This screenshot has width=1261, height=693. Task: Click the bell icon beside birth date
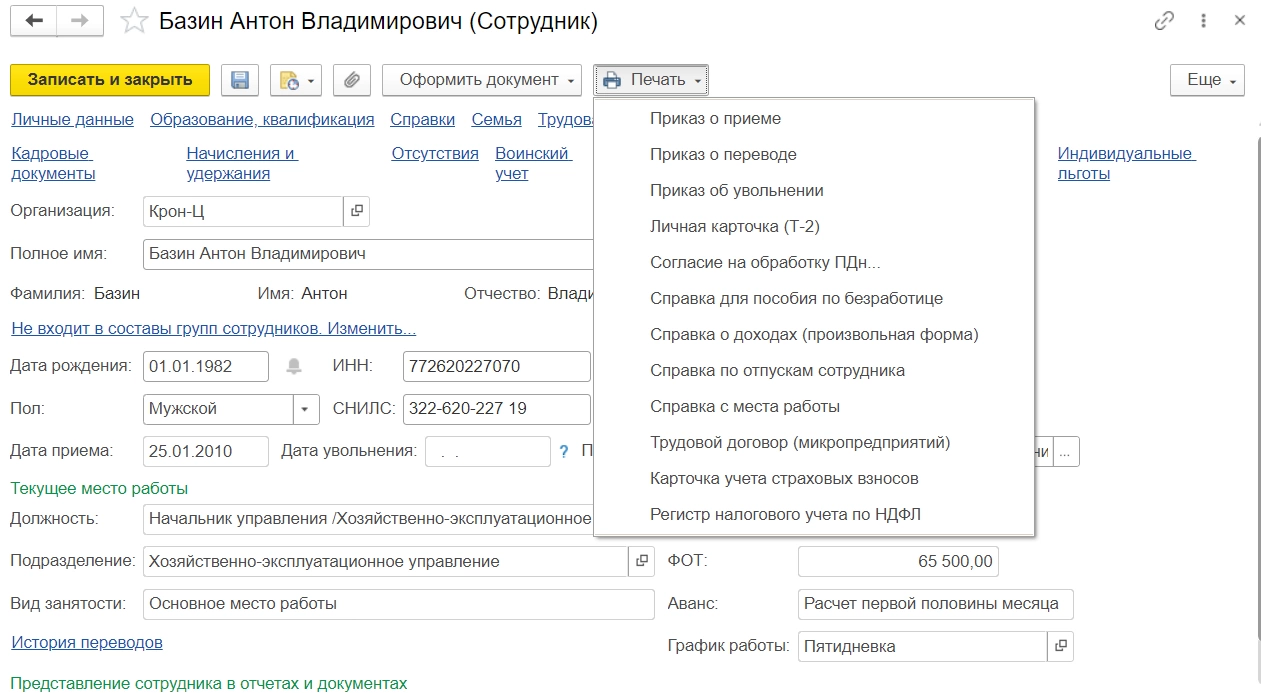pos(294,366)
